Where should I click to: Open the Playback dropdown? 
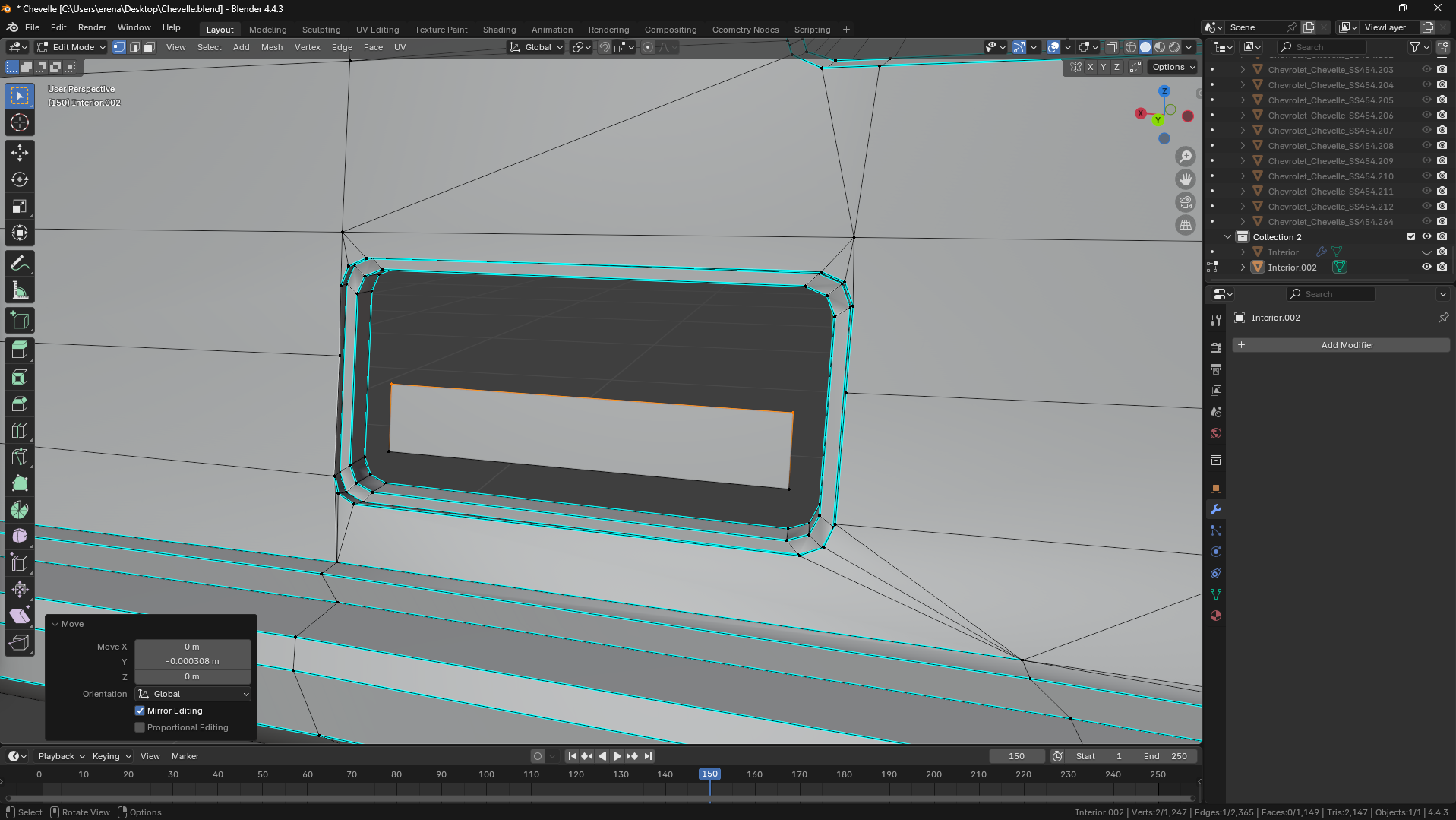tap(61, 756)
